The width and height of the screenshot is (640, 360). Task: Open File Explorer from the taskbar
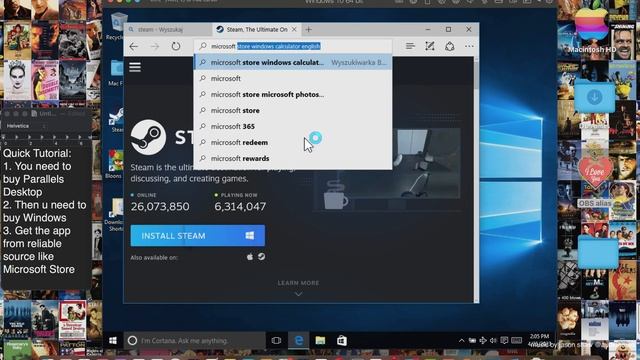click(320, 340)
